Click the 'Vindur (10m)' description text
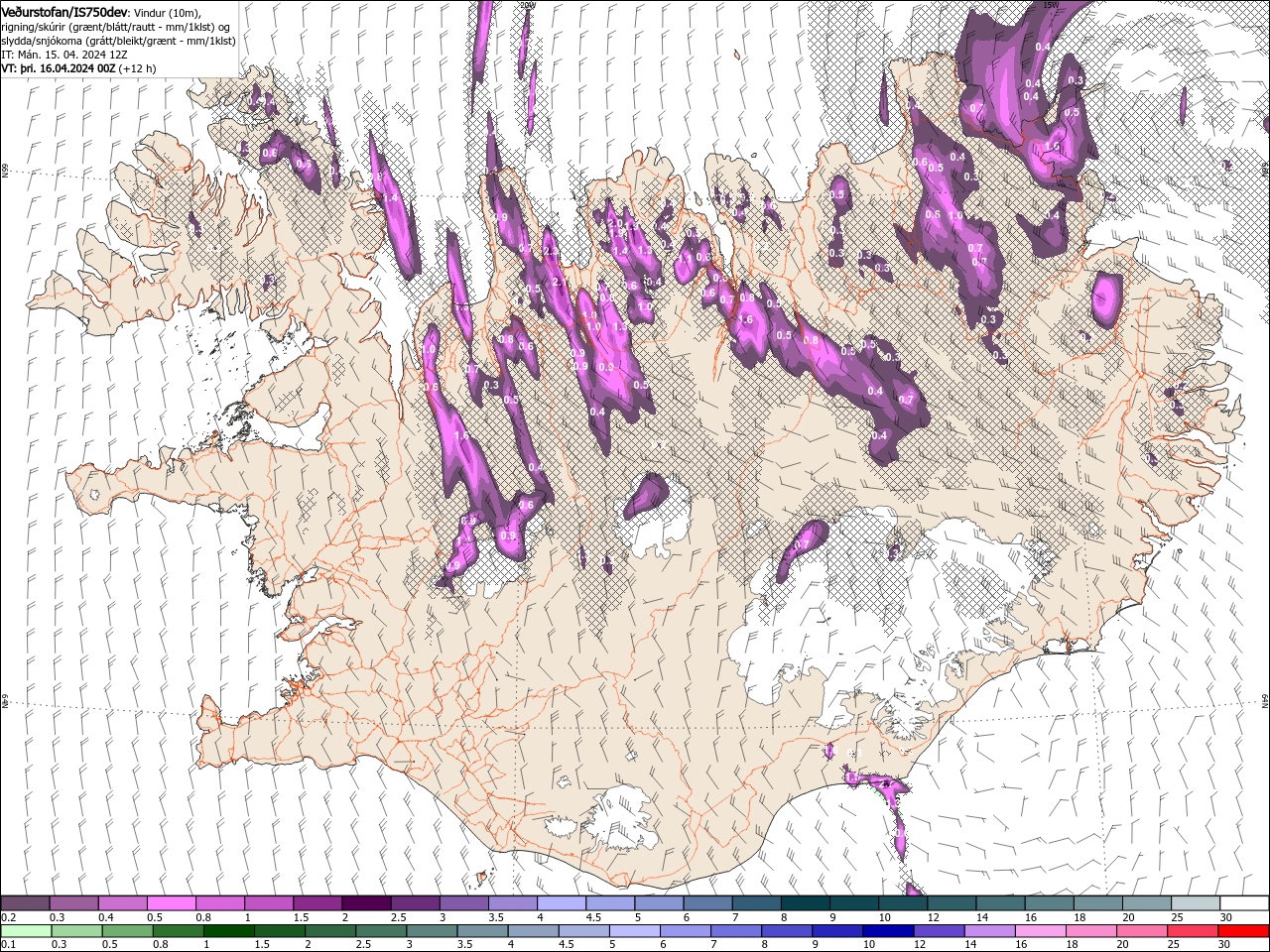This screenshot has height=952, width=1270. click(x=167, y=12)
